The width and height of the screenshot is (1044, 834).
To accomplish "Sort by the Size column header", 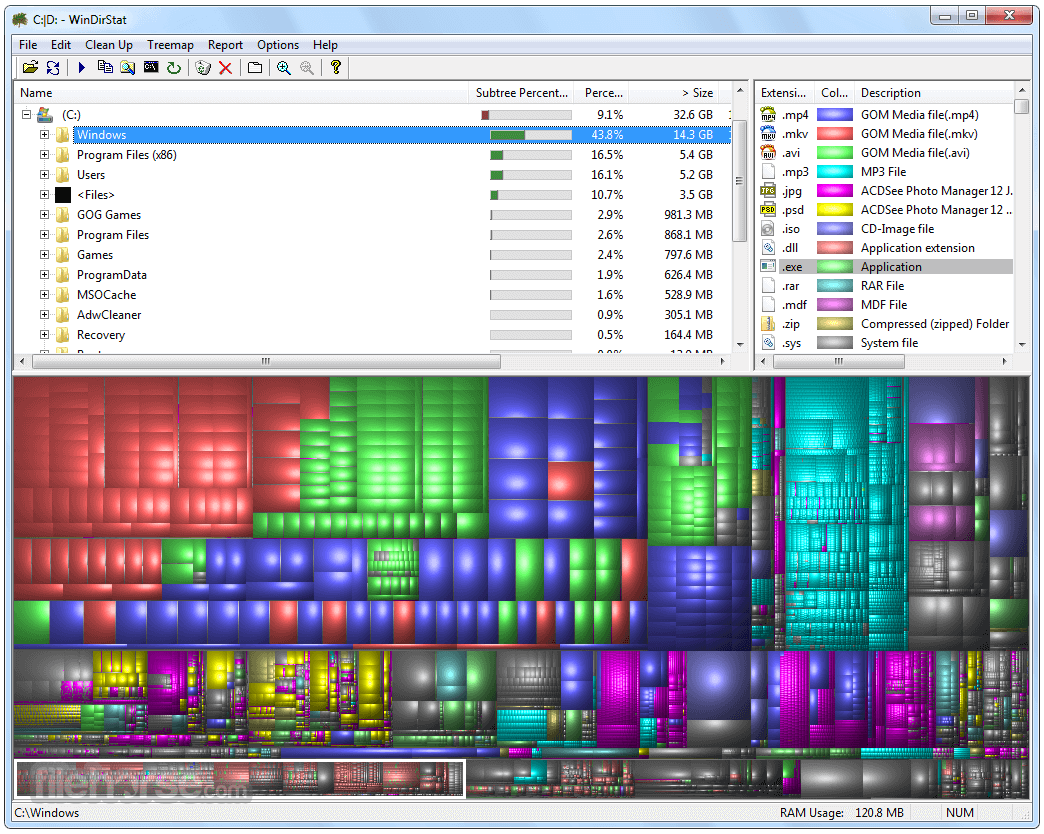I will (x=674, y=93).
